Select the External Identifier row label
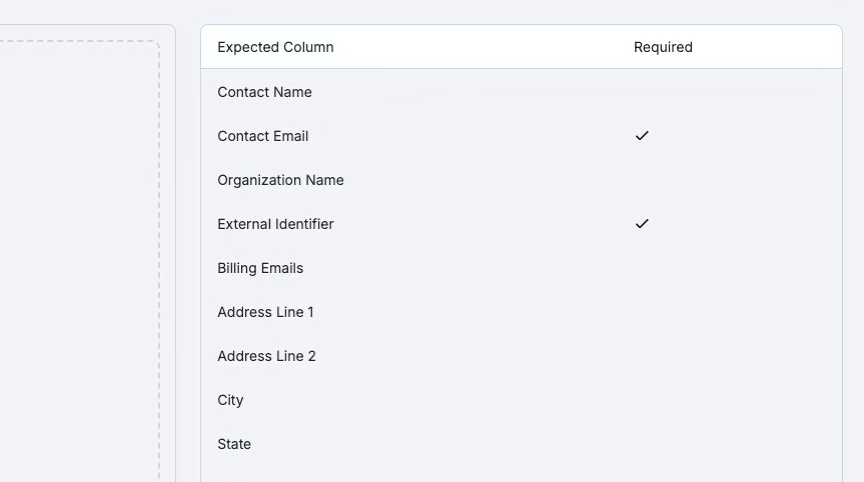 pyautogui.click(x=275, y=224)
